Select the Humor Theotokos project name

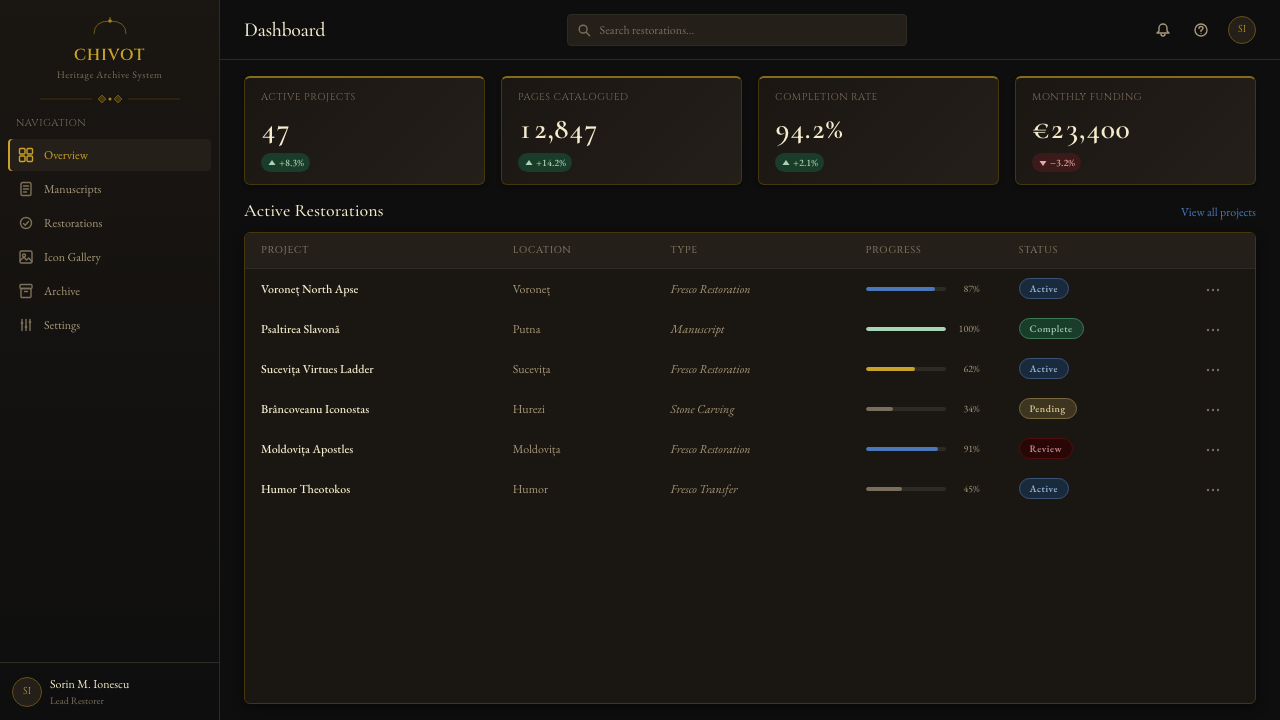pyautogui.click(x=306, y=489)
